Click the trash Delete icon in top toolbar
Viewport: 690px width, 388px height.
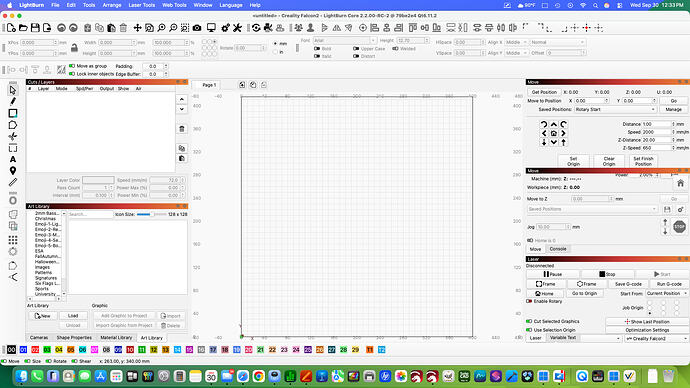click(123, 28)
